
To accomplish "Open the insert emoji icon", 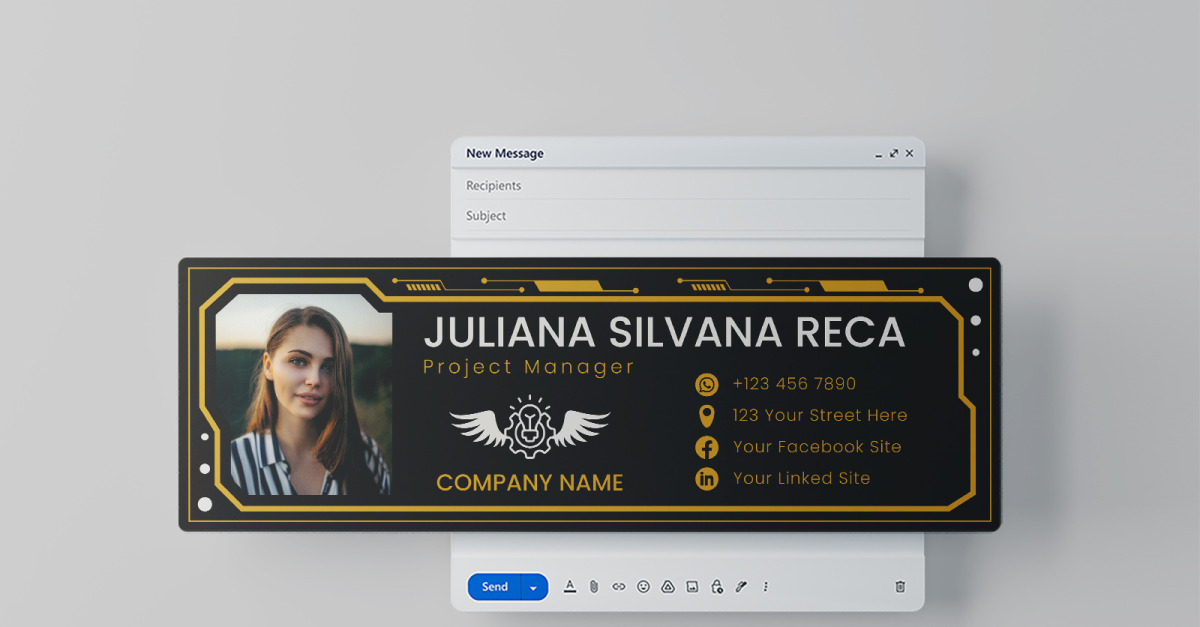I will pos(644,587).
